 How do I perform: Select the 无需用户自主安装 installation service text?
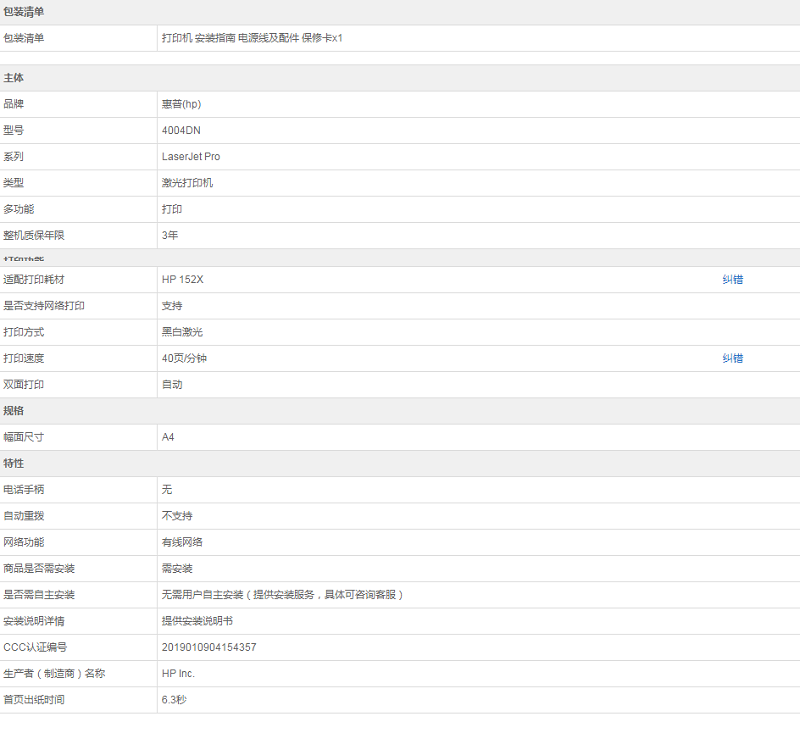pyautogui.click(x=283, y=595)
